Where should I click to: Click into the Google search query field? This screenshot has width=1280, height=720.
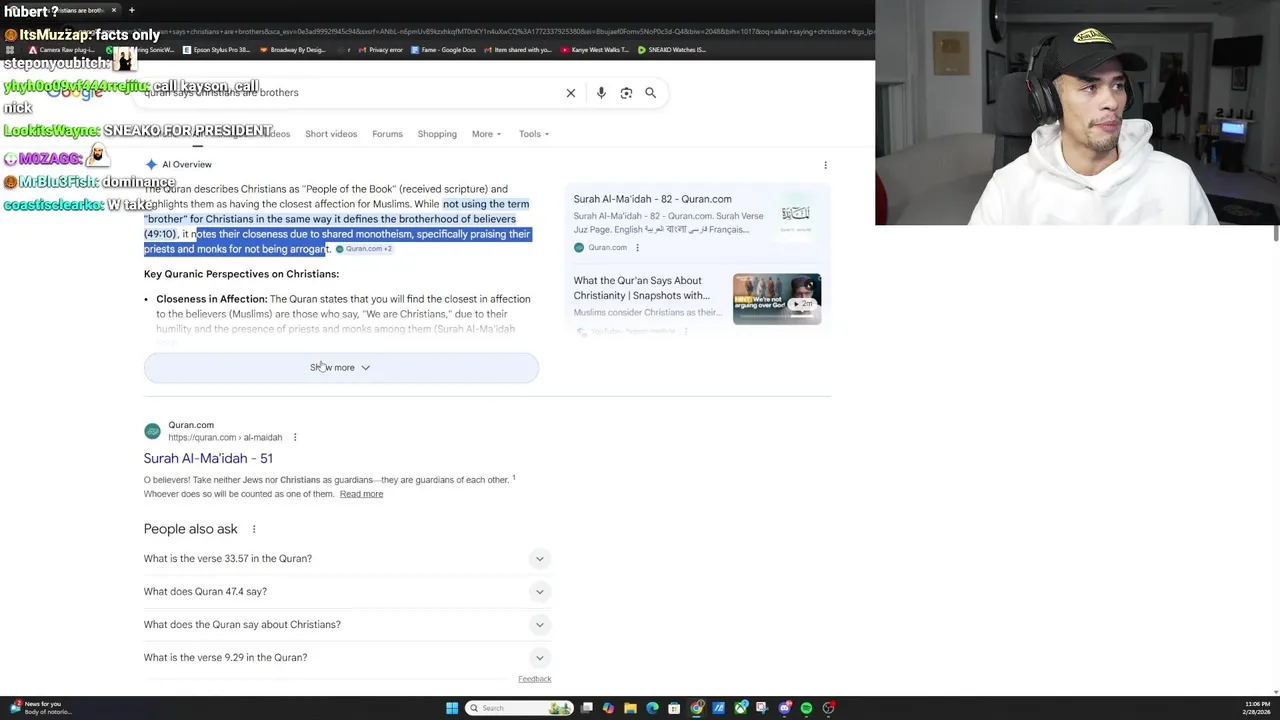350,93
